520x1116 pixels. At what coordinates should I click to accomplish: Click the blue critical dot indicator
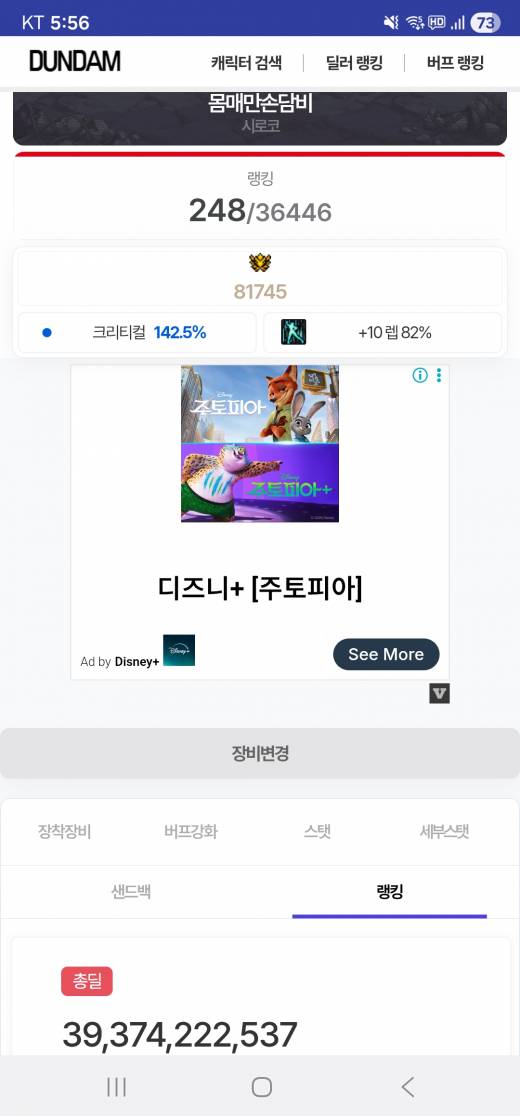tap(47, 332)
